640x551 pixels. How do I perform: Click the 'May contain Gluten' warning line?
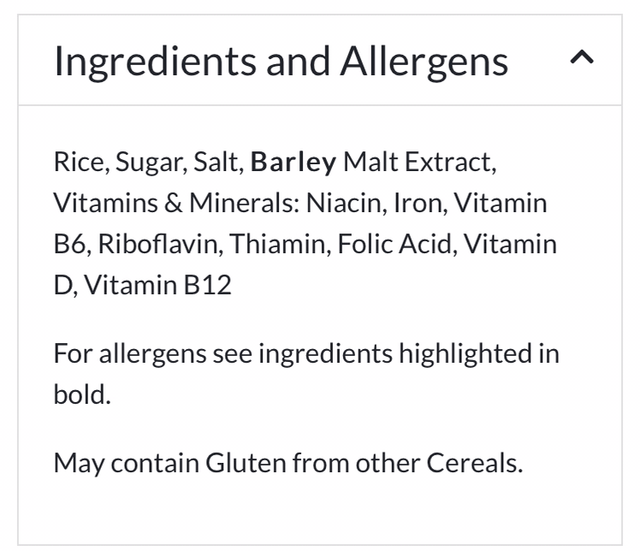(288, 464)
